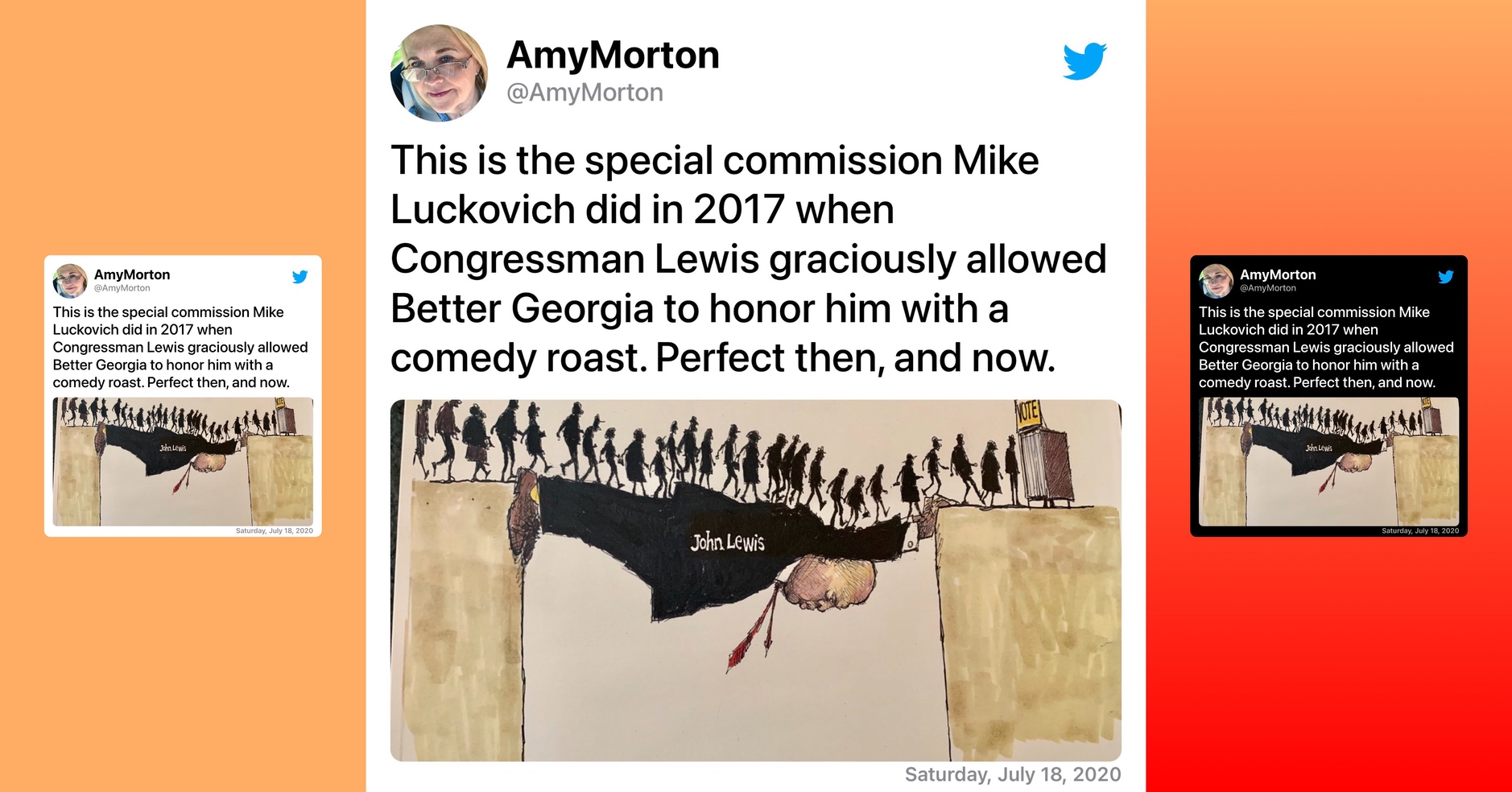Click the date in the dark preview
Image resolution: width=1512 pixels, height=792 pixels.
(x=1420, y=531)
